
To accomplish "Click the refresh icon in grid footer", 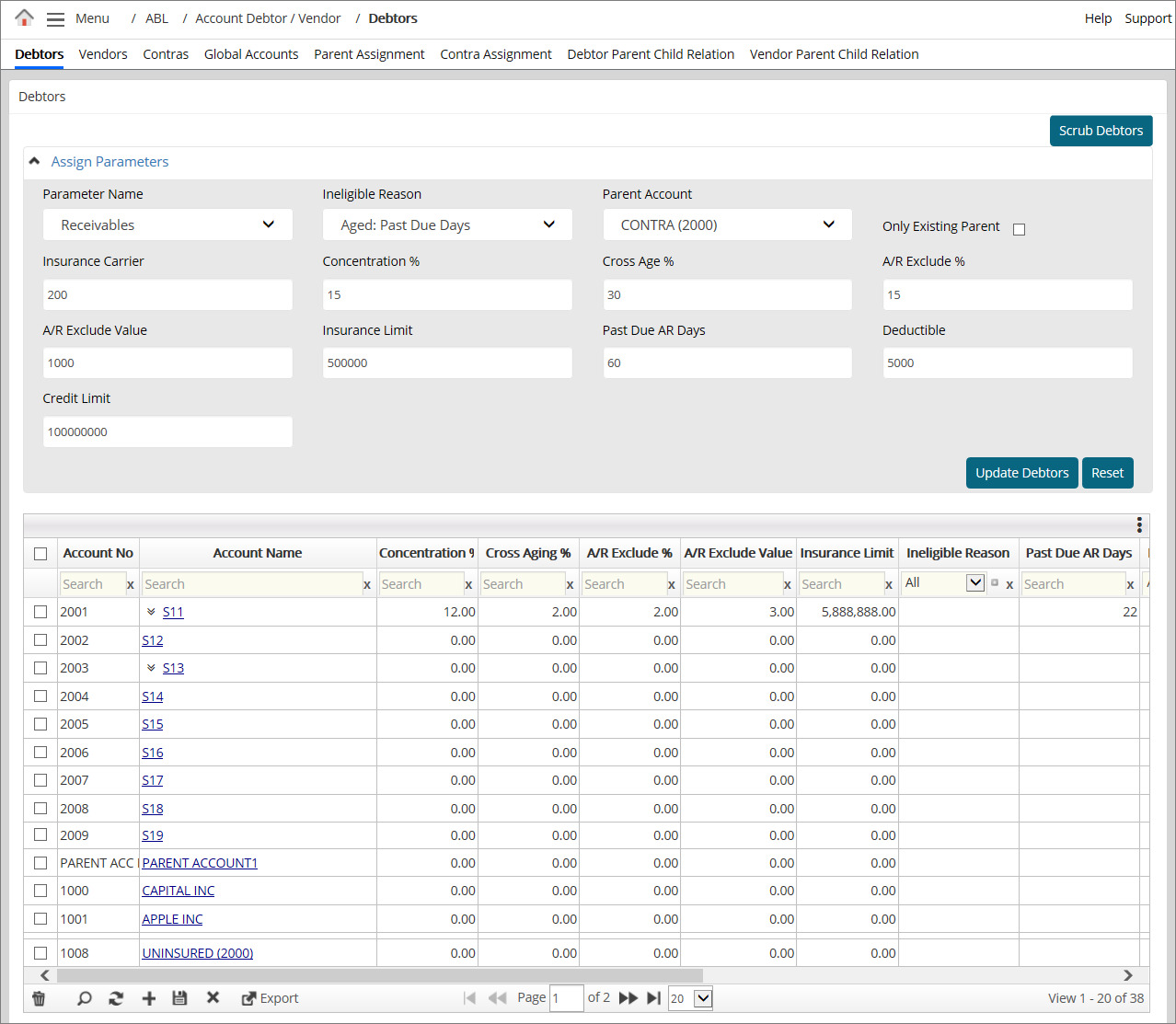I will pos(116,998).
